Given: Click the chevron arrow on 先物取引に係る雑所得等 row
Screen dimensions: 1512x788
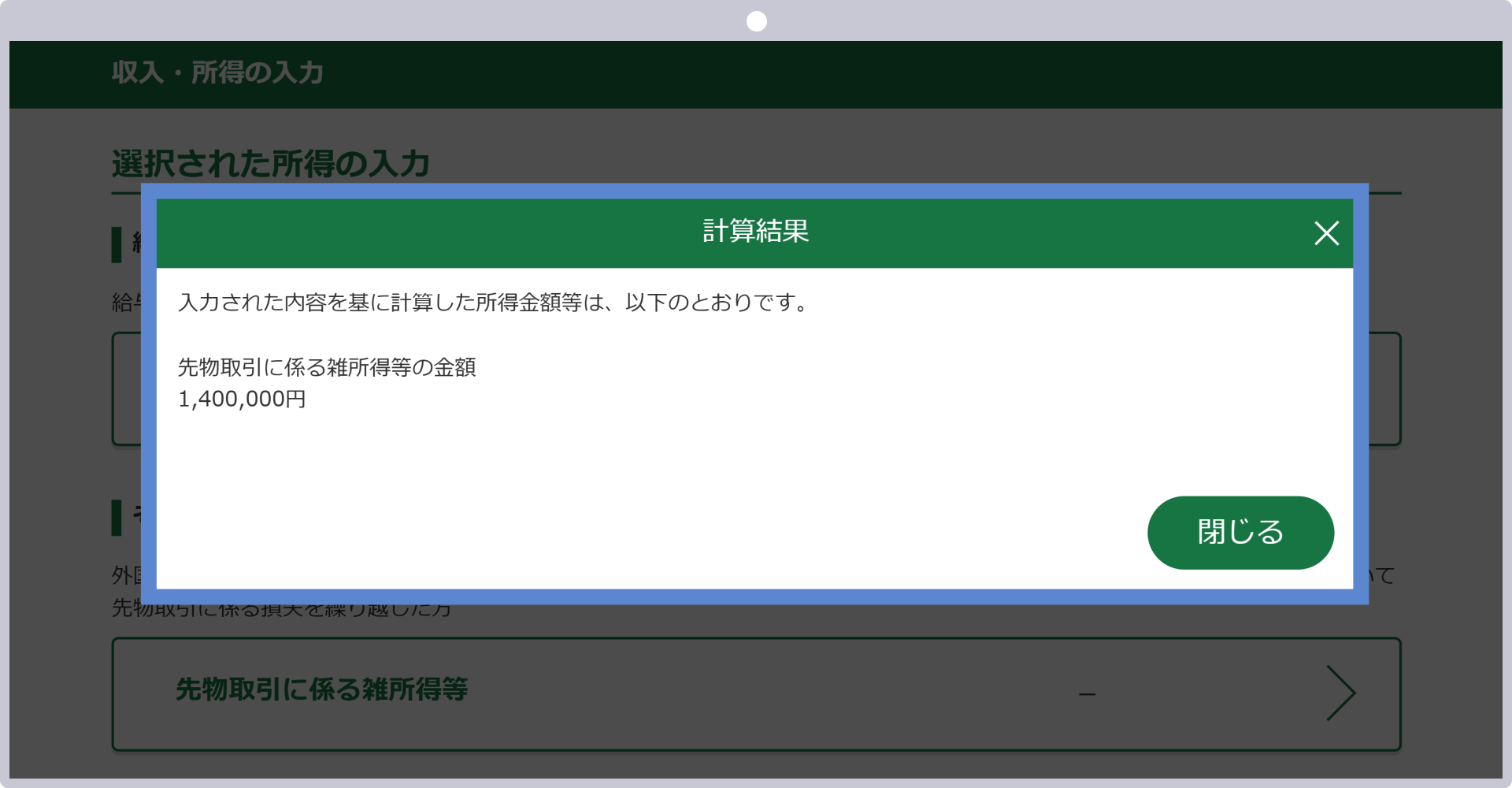Looking at the screenshot, I should pos(1340,693).
